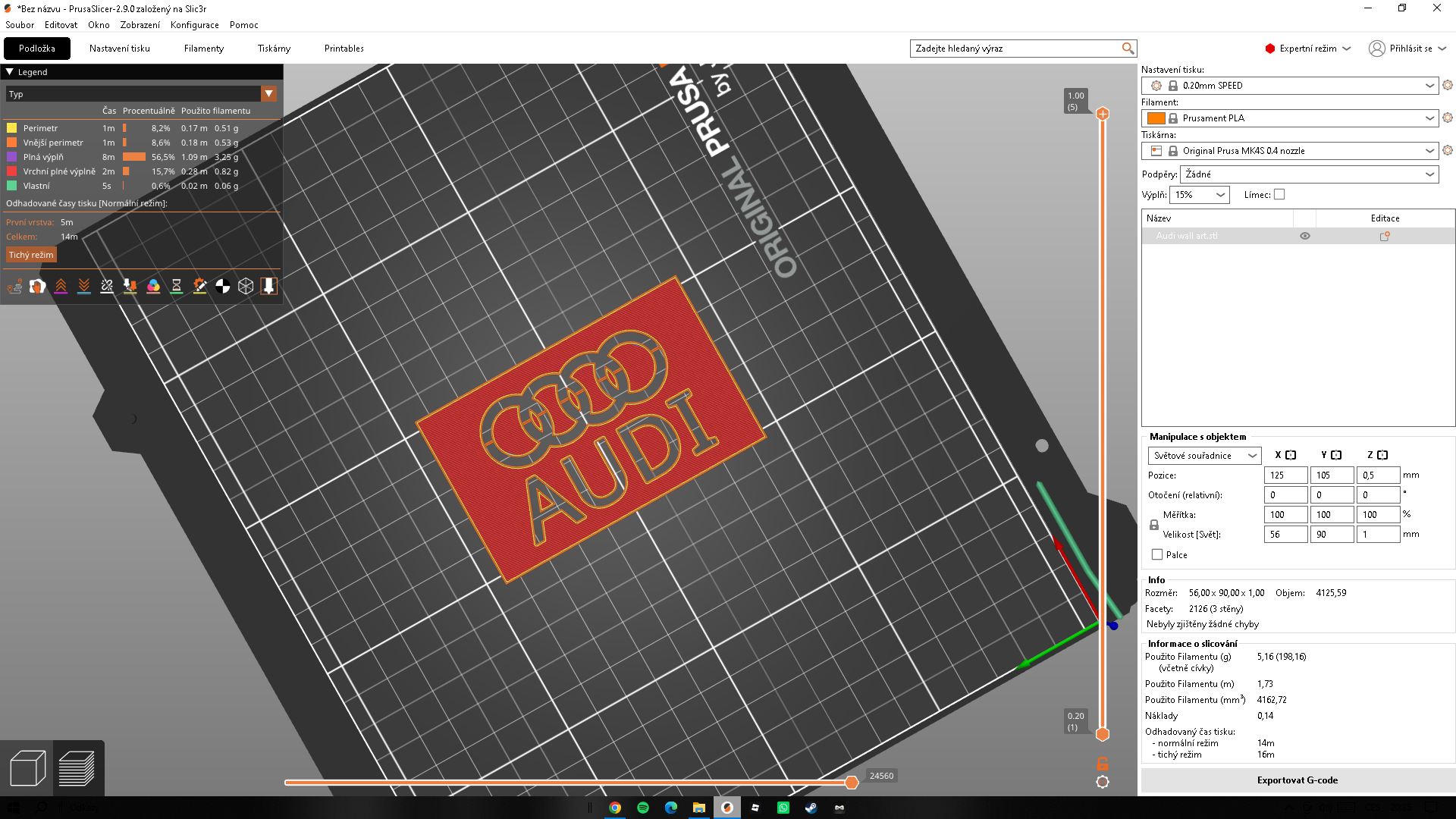Screen dimensions: 1456x819
Task: Open the Konfigurace menu
Action: pyautogui.click(x=195, y=25)
